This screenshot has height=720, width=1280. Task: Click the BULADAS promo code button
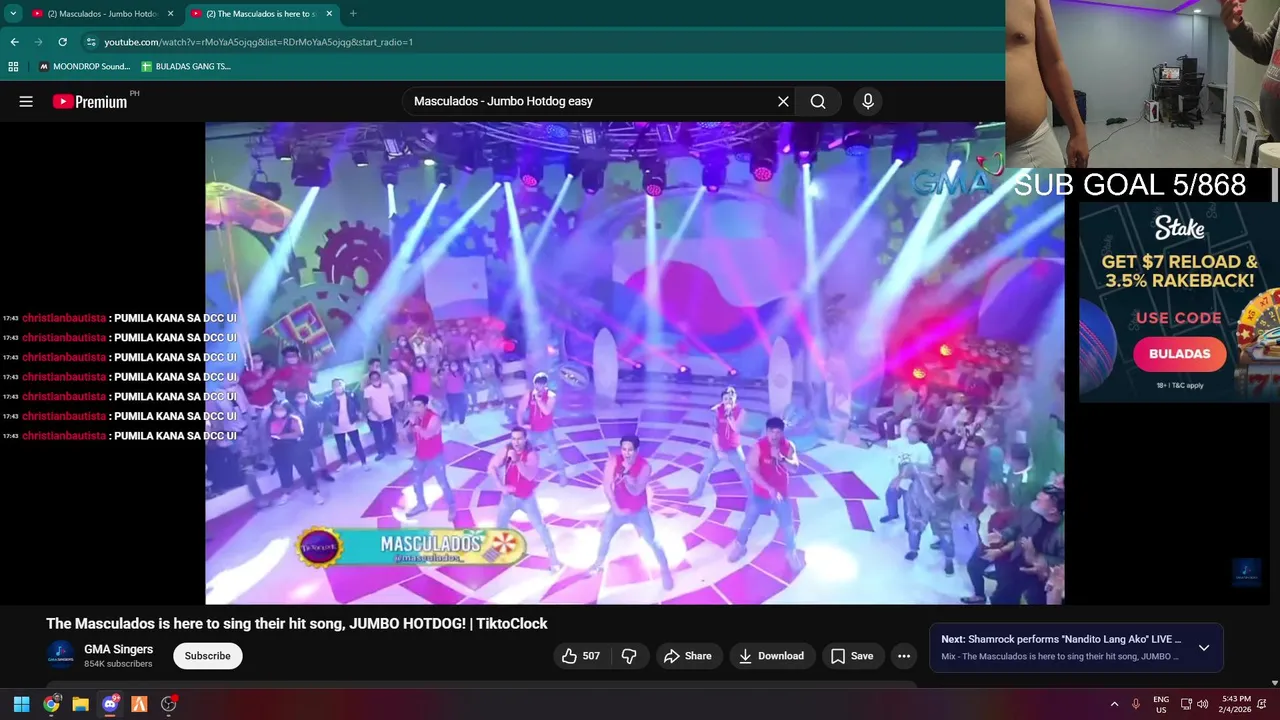[x=1179, y=353]
